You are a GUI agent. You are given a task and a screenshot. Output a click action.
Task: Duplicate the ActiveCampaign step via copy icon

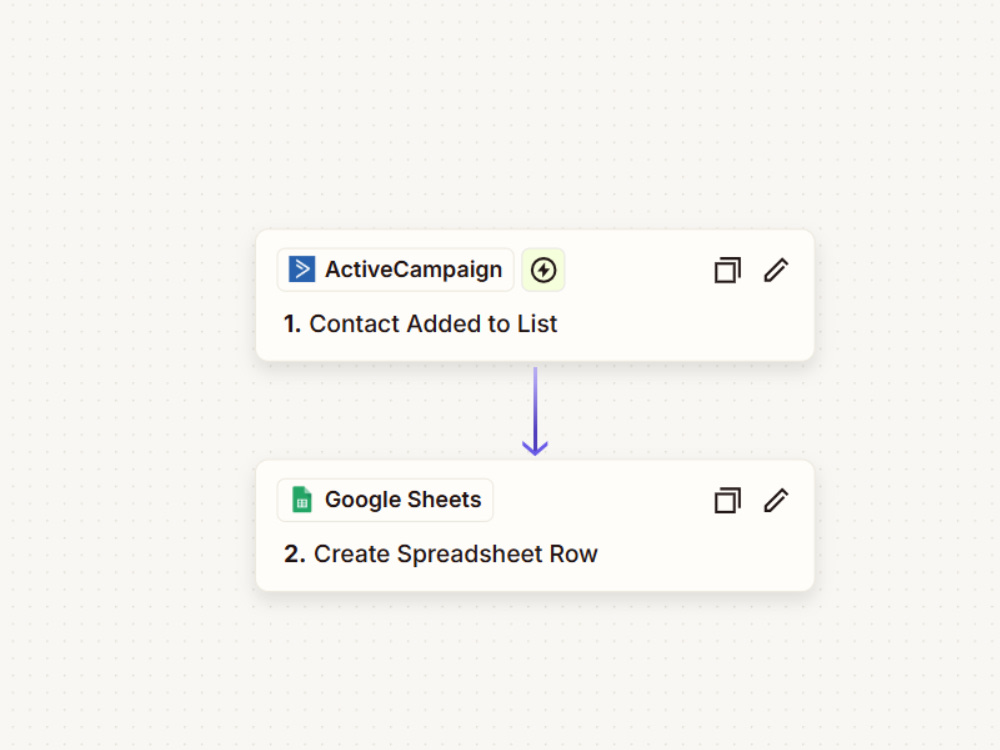tap(727, 270)
